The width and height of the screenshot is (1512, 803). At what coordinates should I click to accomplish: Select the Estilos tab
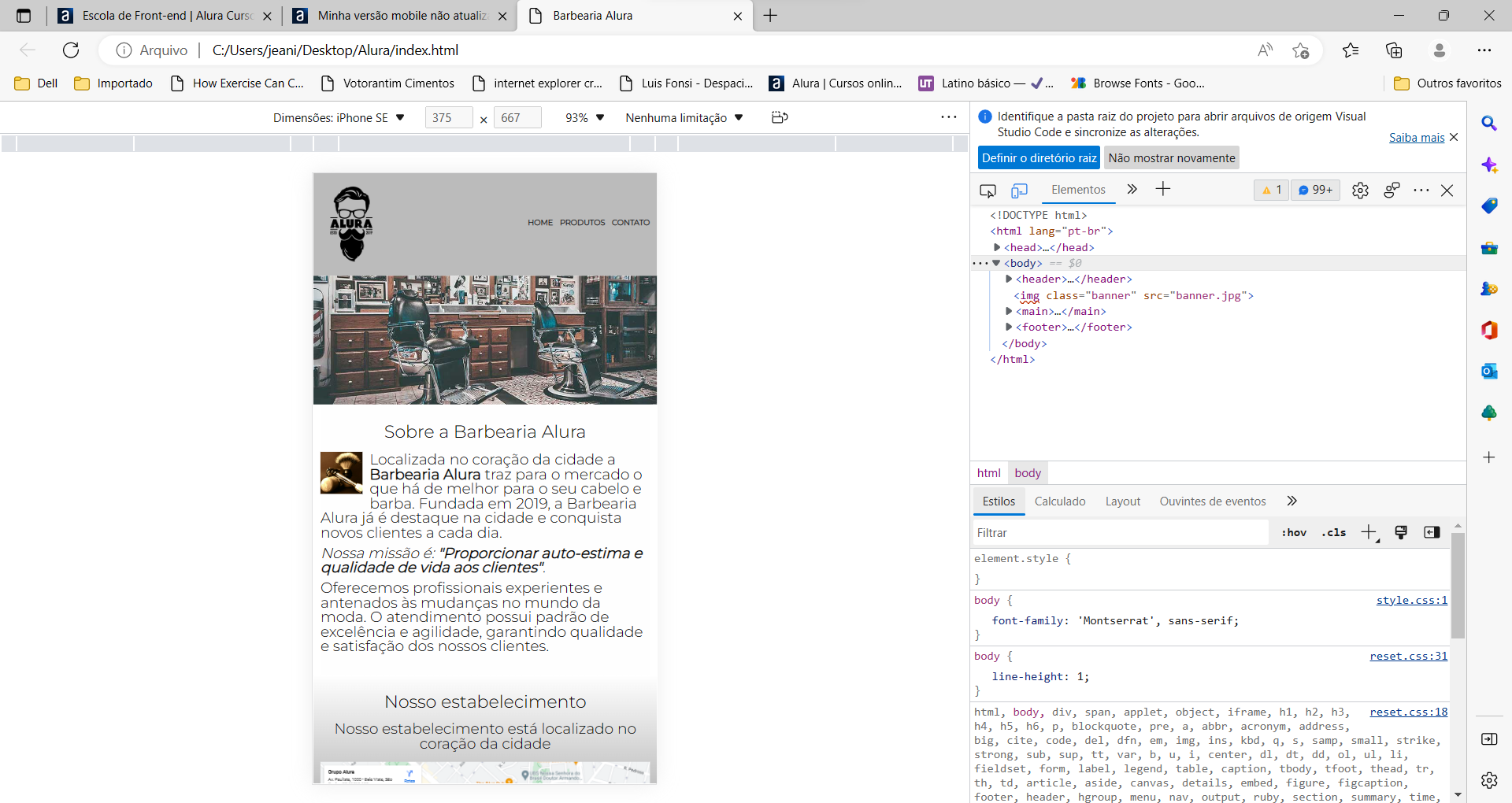click(x=999, y=501)
